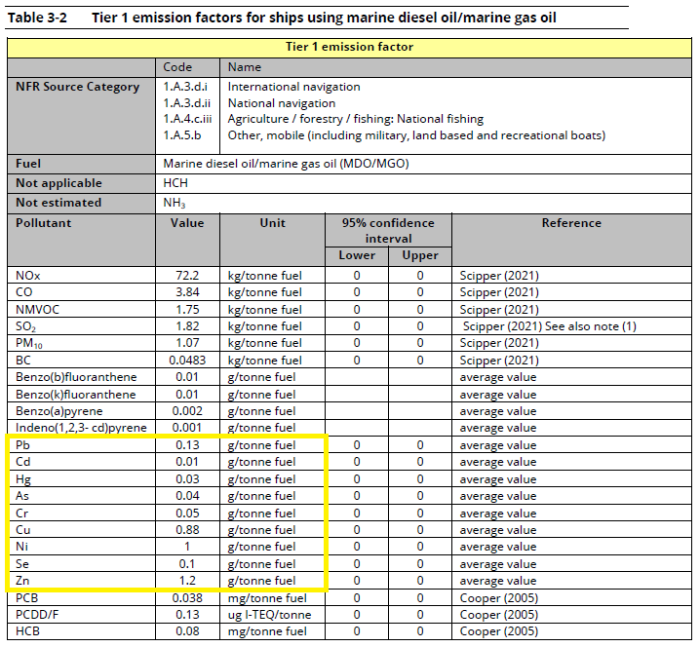700x647 pixels.
Task: Click the Pb row label in highlighted box
Action: click(24, 446)
